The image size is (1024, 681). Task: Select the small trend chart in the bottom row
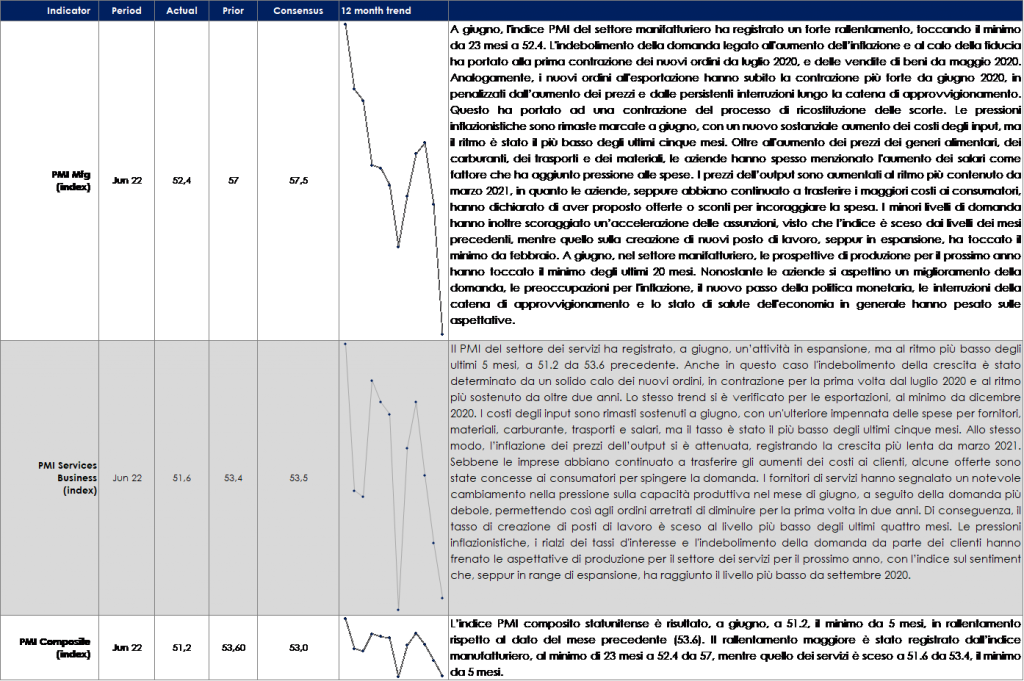[392, 647]
